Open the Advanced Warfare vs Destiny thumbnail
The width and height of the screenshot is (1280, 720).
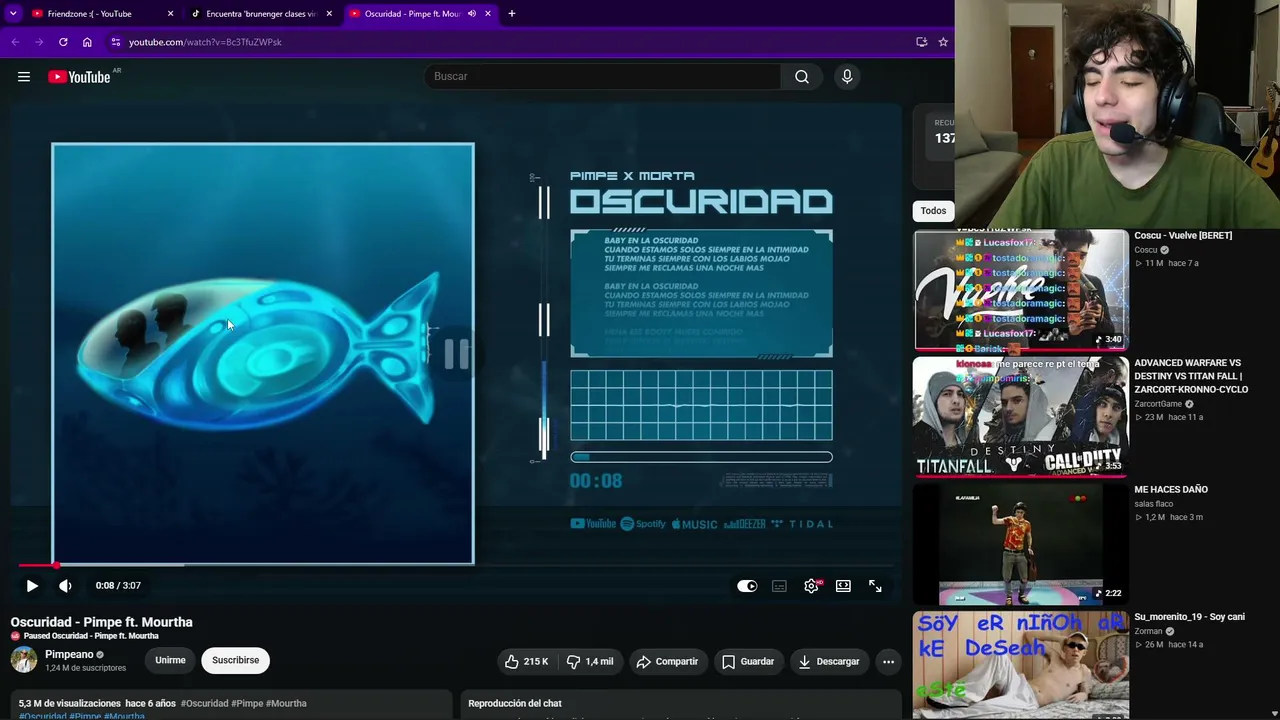[x=1021, y=417]
